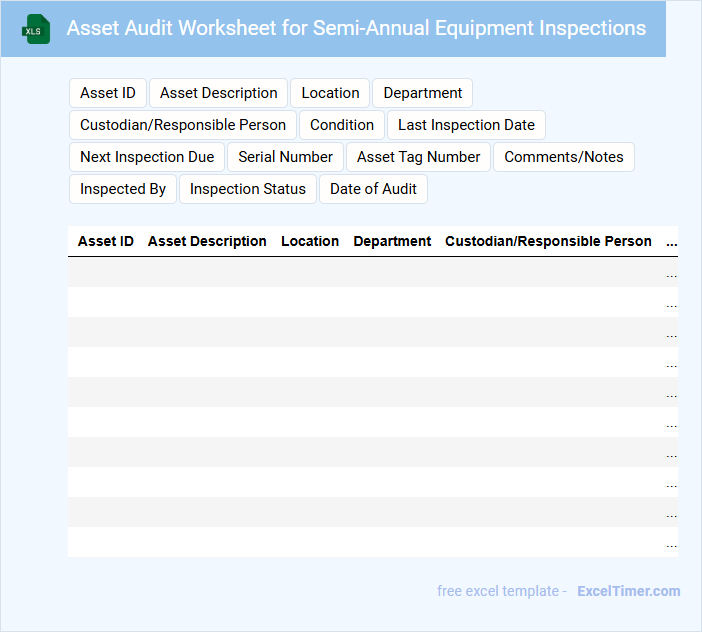Click the Asset Tag Number tag
This screenshot has width=702, height=632.
pos(419,157)
